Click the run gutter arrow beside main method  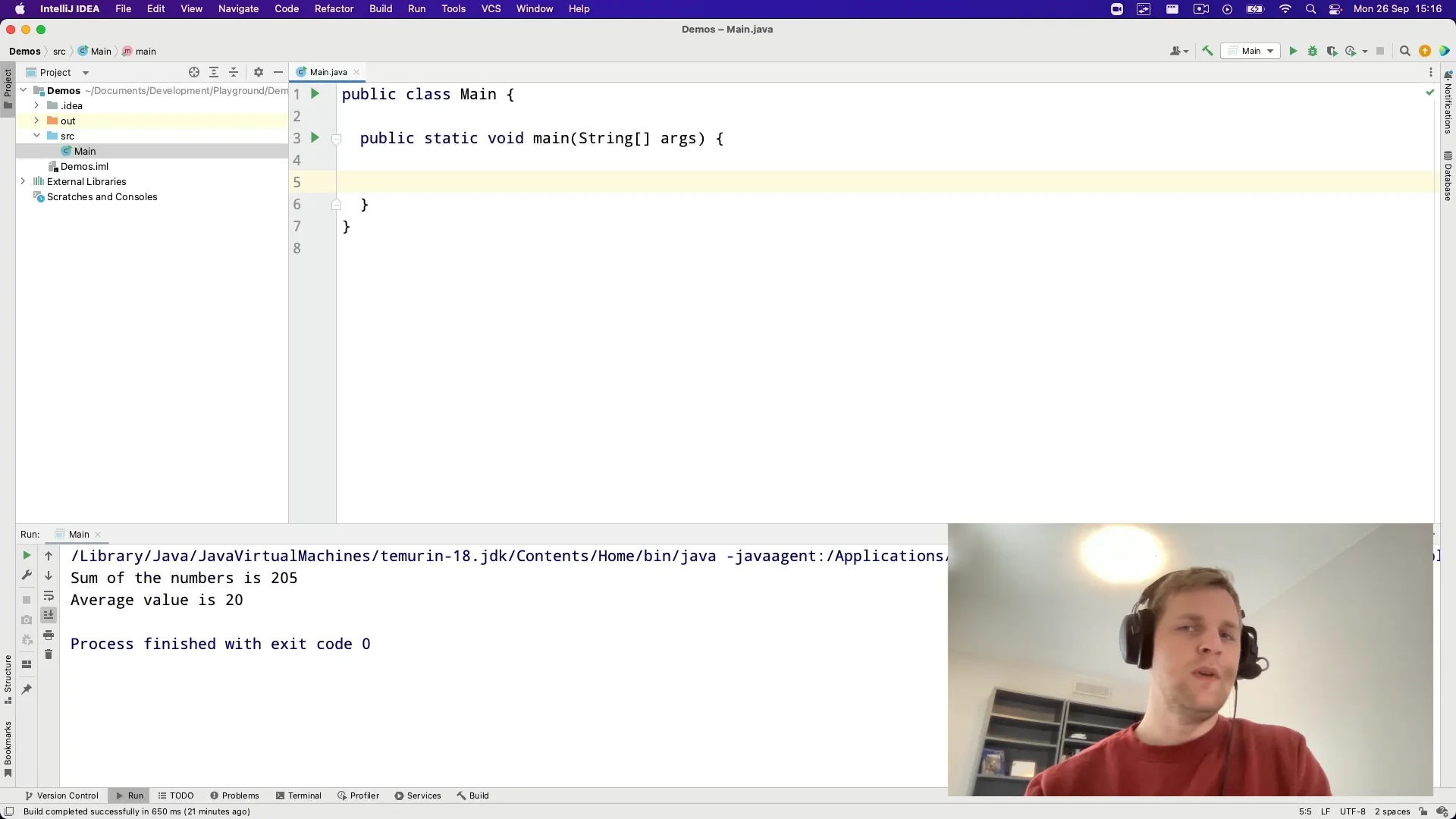coord(315,138)
